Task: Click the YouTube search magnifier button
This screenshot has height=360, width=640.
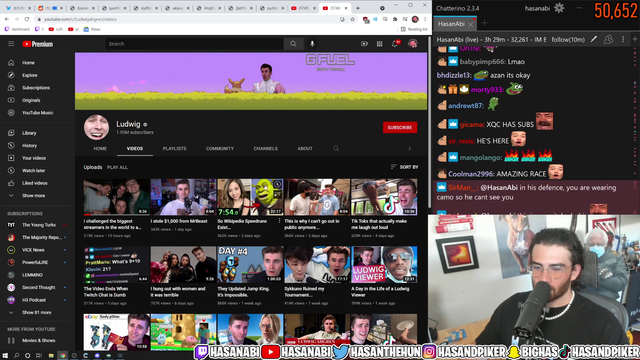Action: tap(293, 44)
